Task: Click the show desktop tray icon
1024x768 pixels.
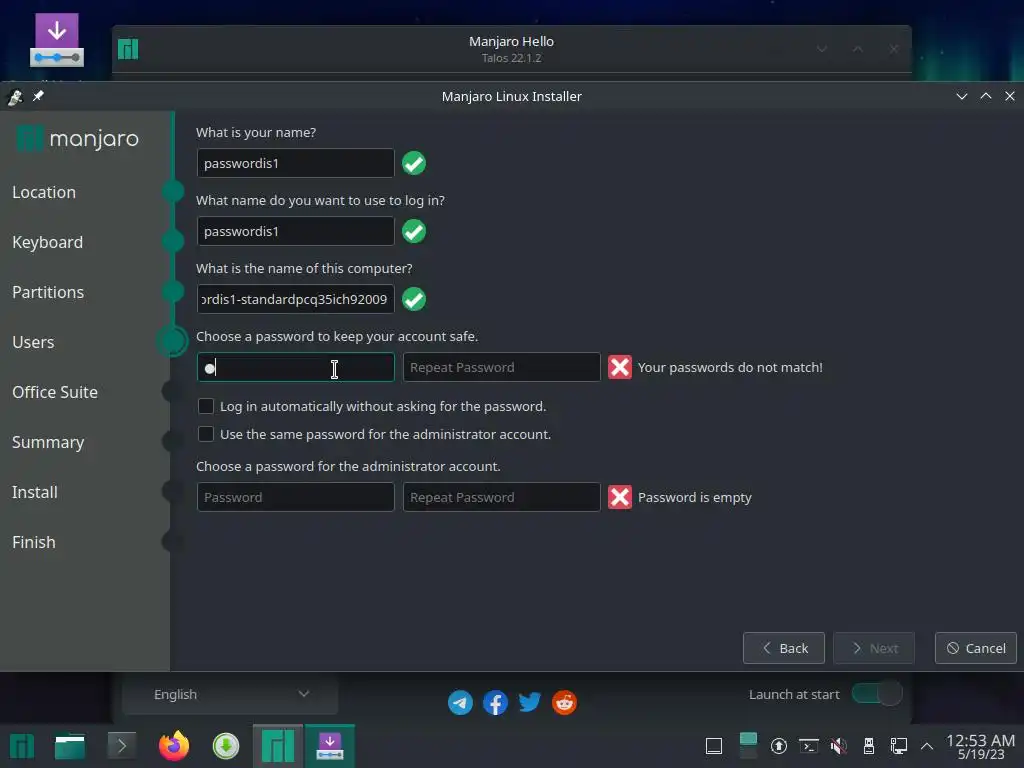Action: 714,746
